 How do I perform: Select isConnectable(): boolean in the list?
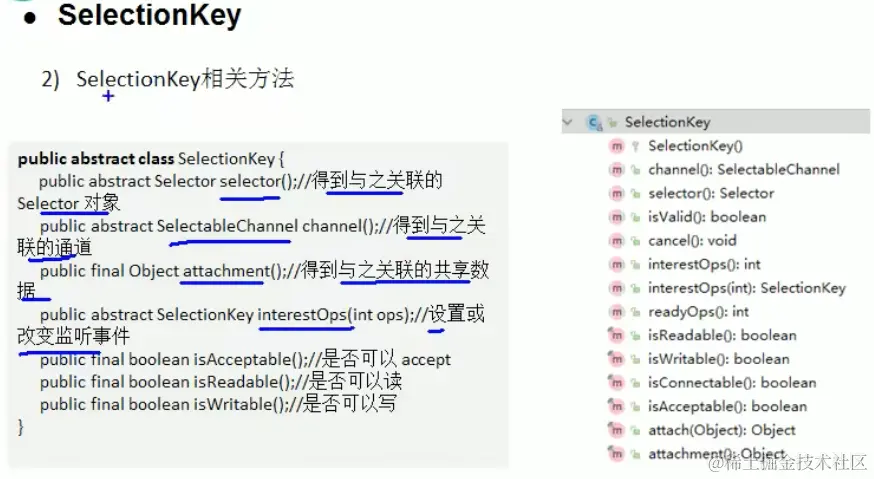point(731,383)
